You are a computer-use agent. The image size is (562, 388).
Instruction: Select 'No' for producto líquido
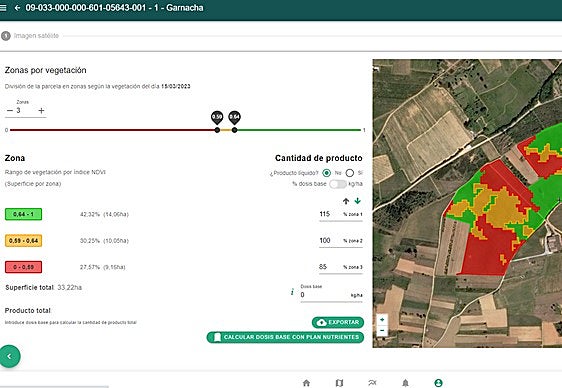click(x=326, y=173)
